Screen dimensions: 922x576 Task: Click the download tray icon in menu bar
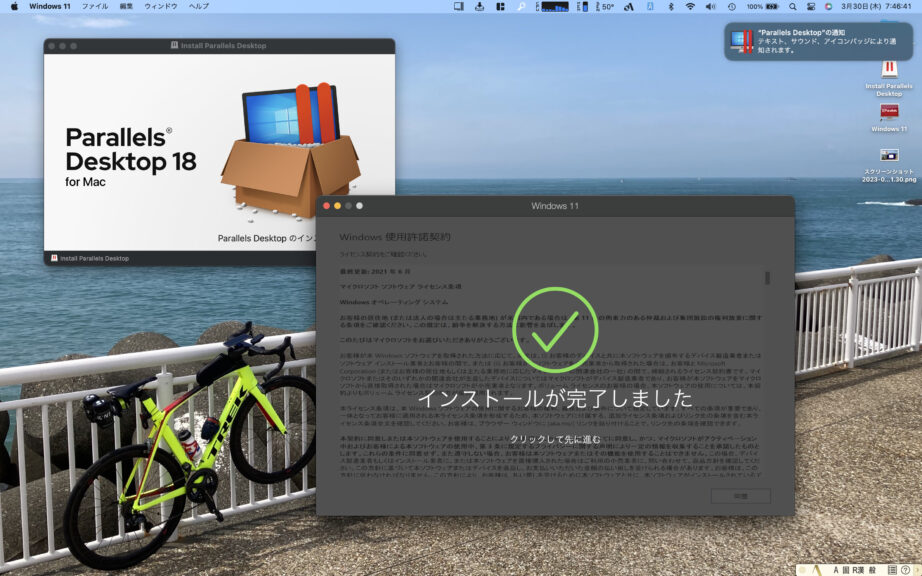coord(479,6)
